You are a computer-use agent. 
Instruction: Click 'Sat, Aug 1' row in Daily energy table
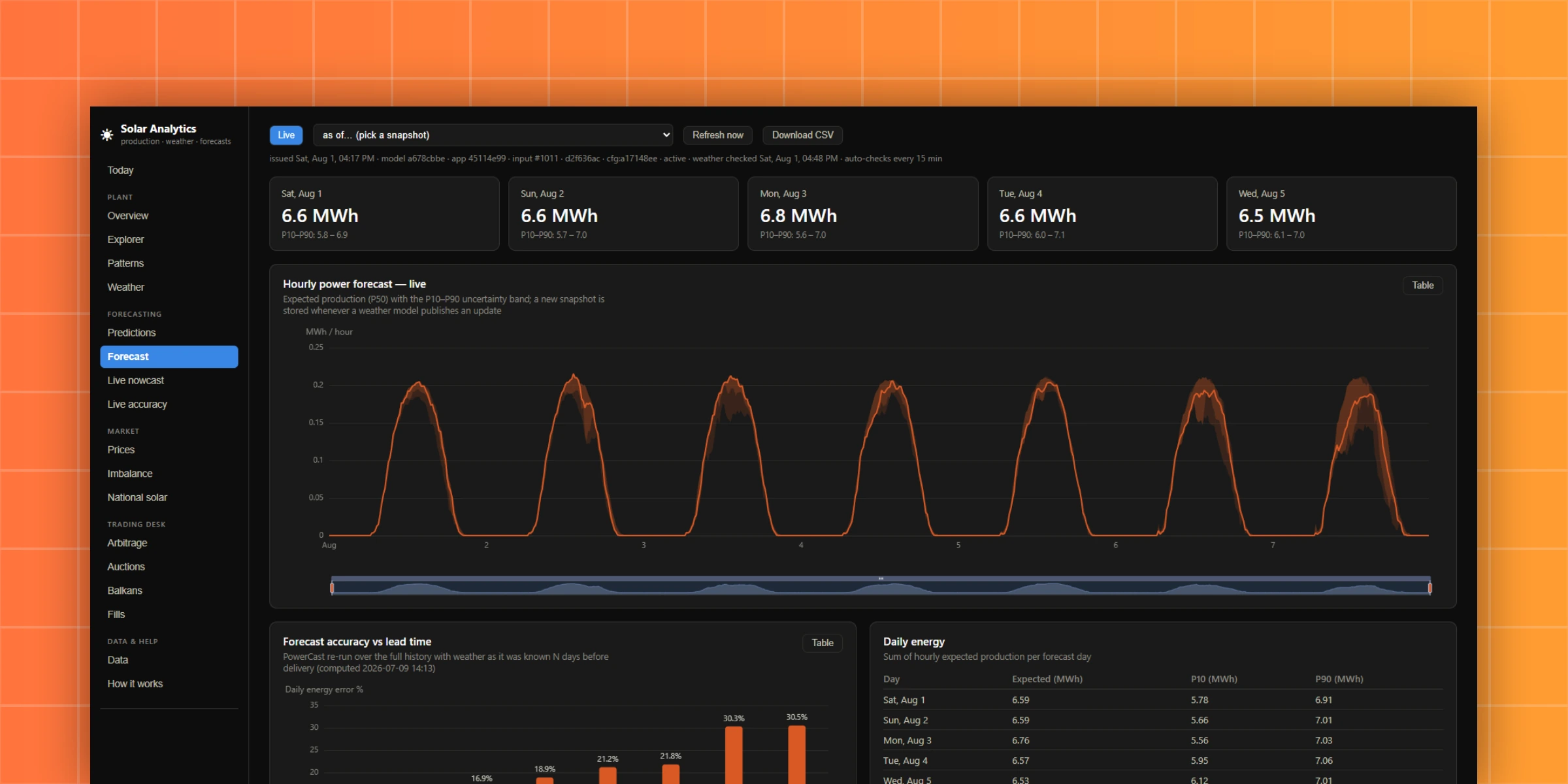tap(1163, 700)
